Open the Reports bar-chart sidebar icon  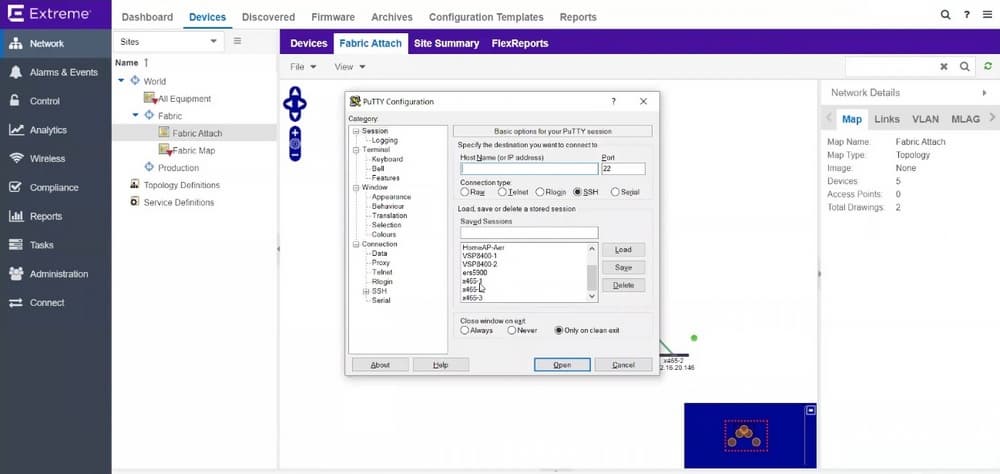point(16,216)
